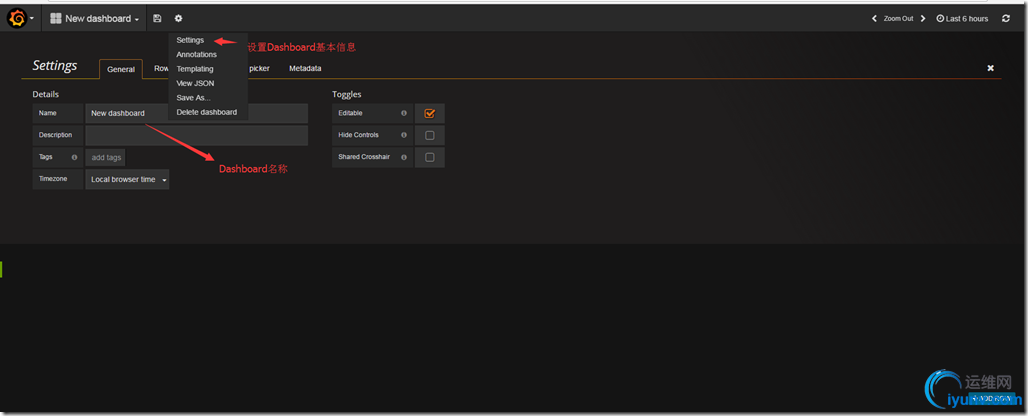Expand the Local browser time timezone dropdown

click(127, 180)
